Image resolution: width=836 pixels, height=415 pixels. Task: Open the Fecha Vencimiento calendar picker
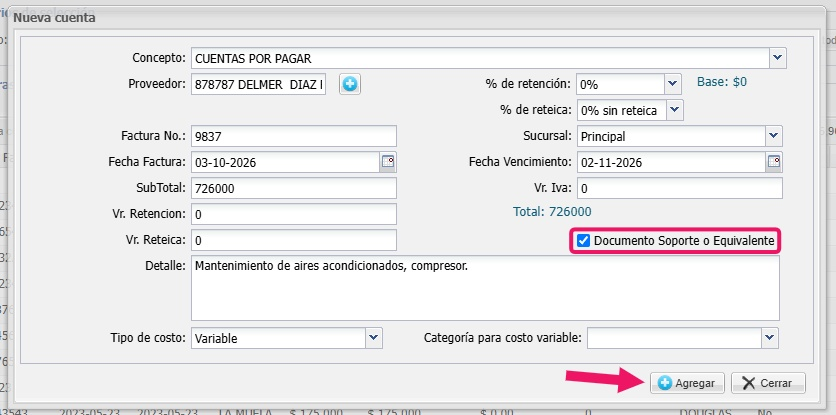[774, 162]
